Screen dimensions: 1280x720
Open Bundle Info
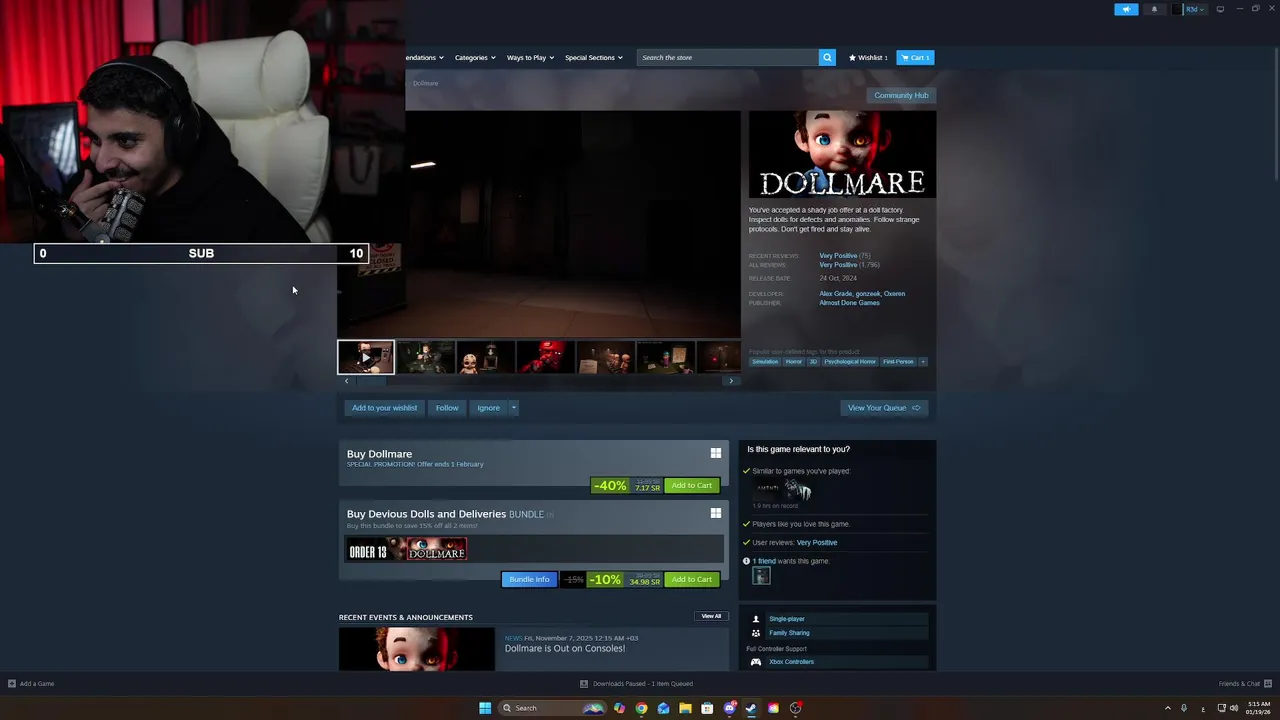point(529,579)
